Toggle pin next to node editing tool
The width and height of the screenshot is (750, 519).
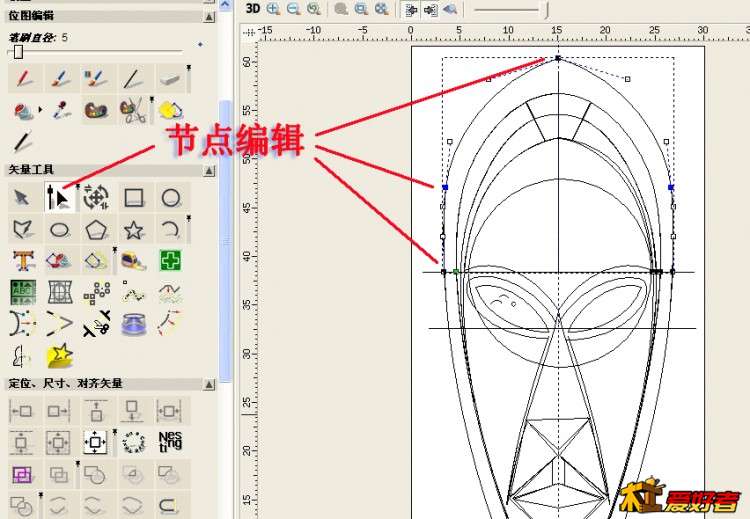point(78,187)
